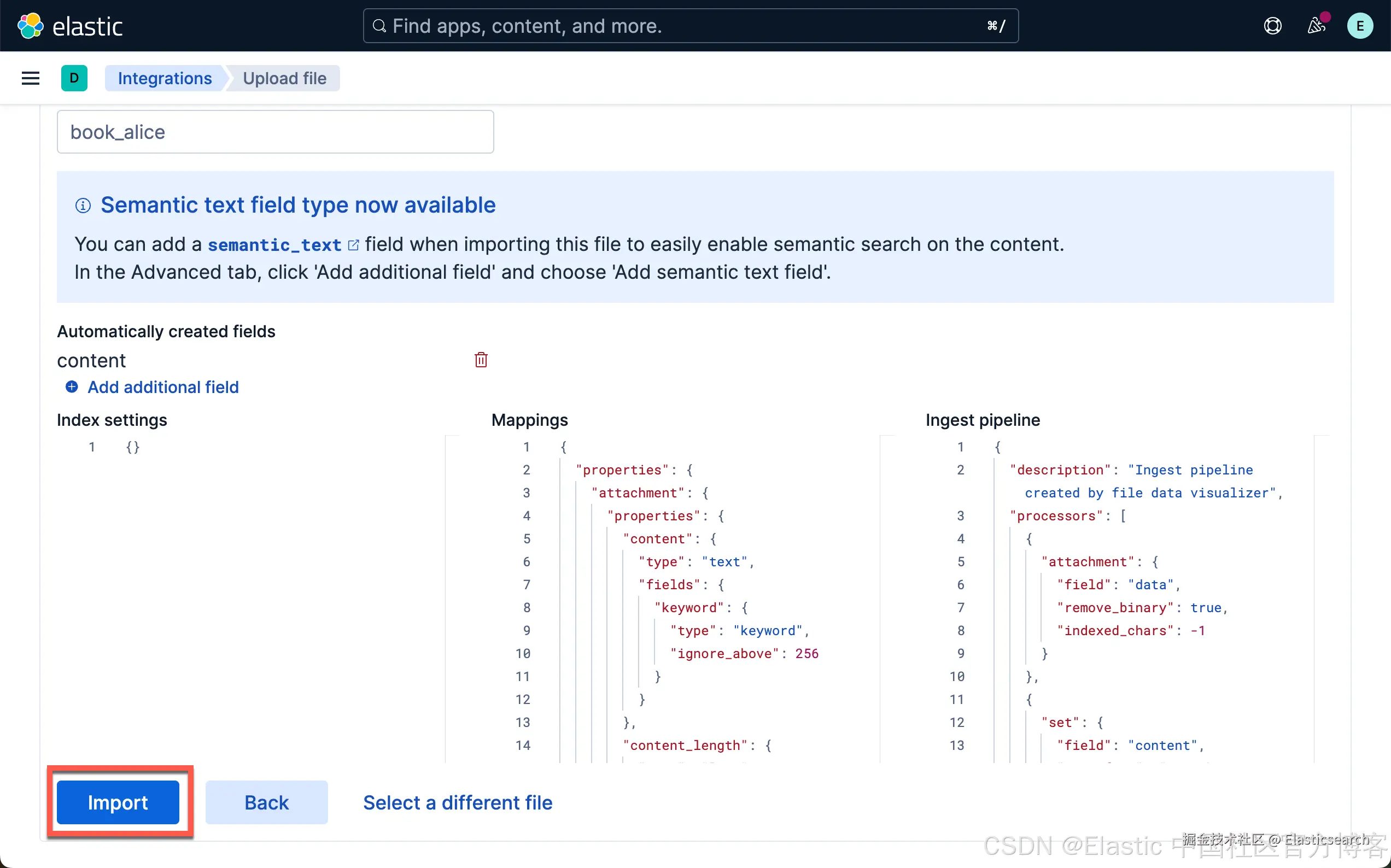The image size is (1391, 868).
Task: Click Select a different file link
Action: coord(458,802)
